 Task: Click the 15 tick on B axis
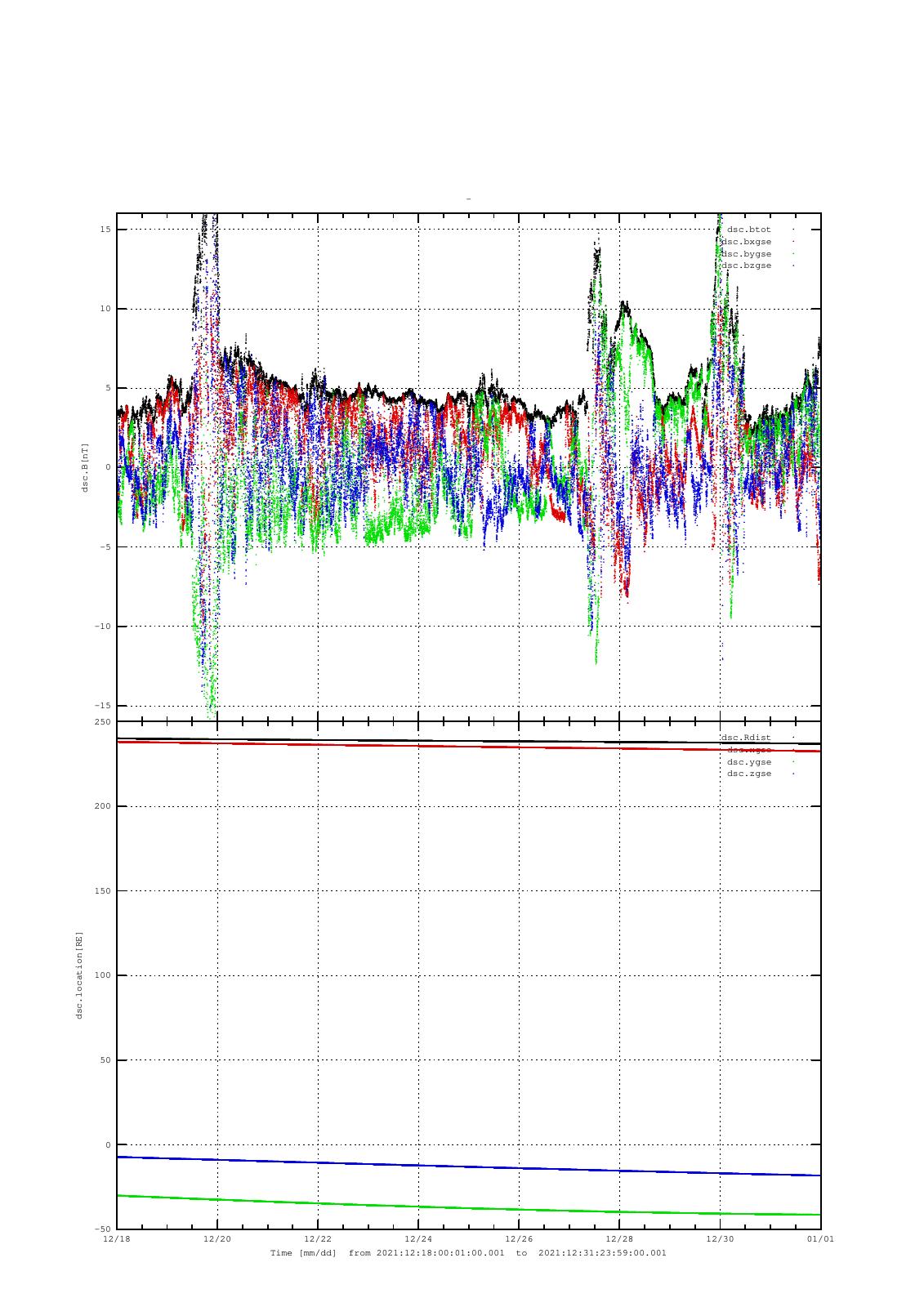(105, 230)
